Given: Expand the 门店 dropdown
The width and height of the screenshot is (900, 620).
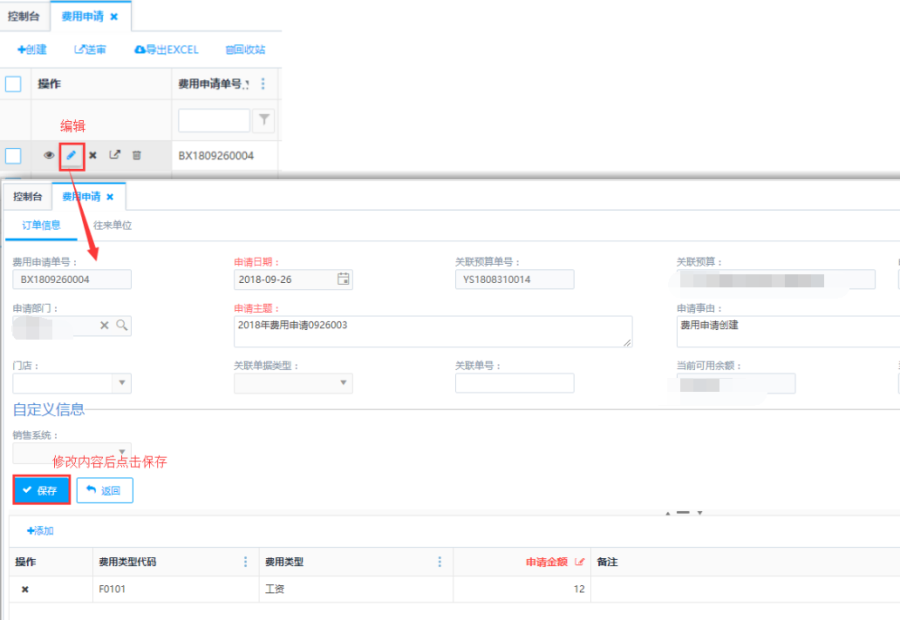Looking at the screenshot, I should click(123, 383).
